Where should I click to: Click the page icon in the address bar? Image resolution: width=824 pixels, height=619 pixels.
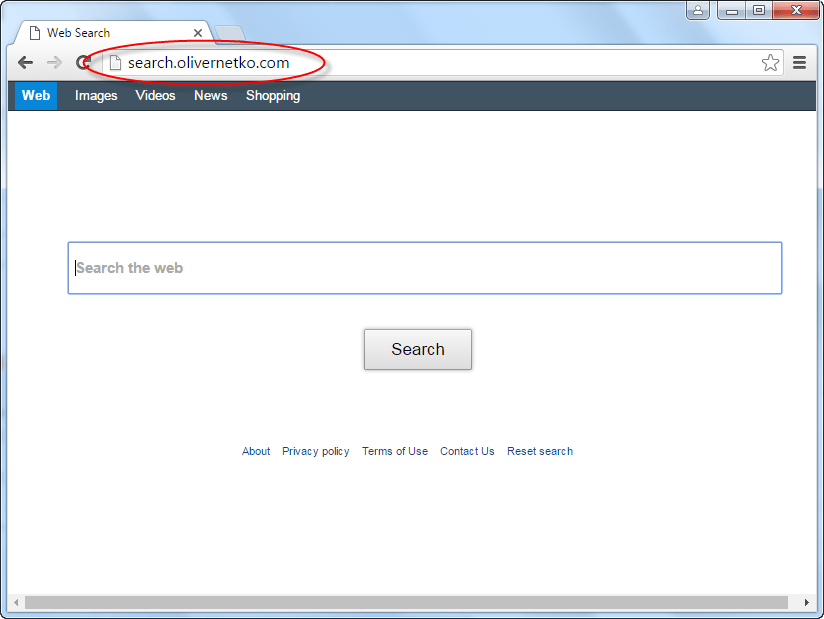[x=115, y=63]
